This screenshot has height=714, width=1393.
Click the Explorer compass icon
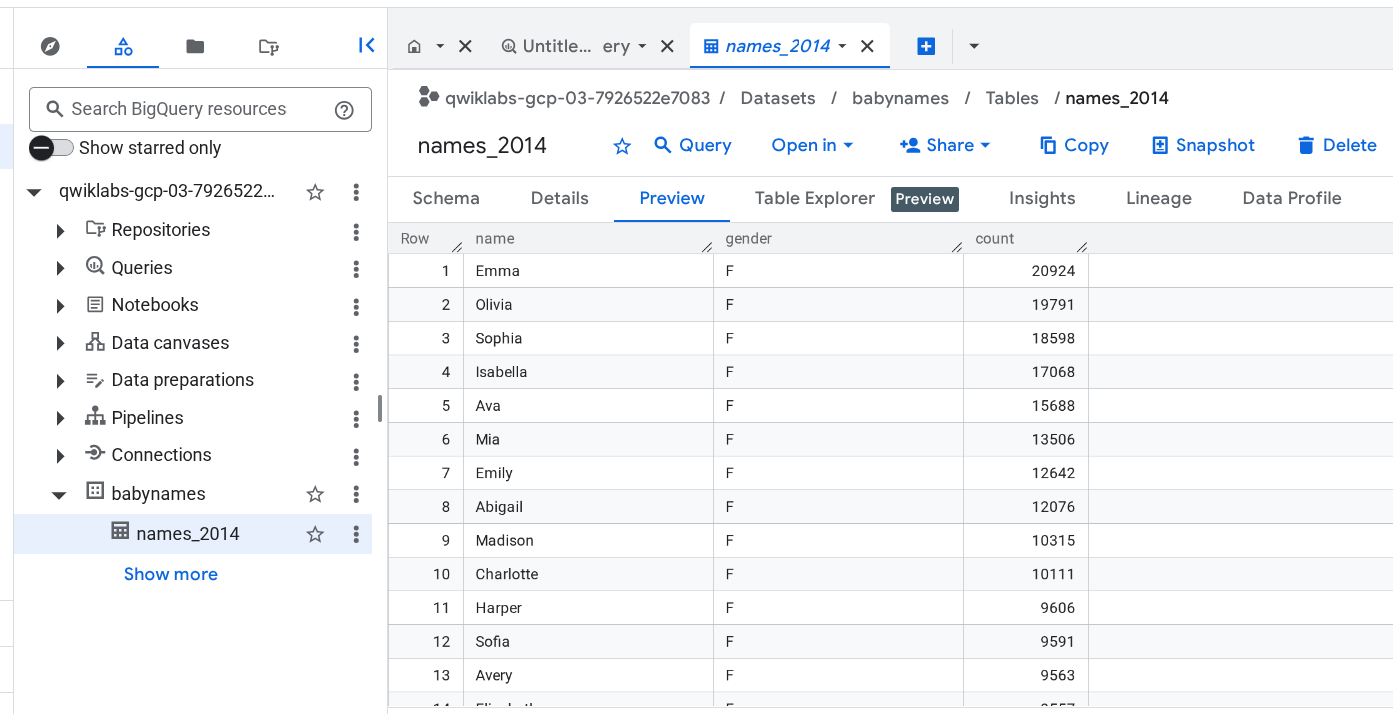(x=50, y=46)
